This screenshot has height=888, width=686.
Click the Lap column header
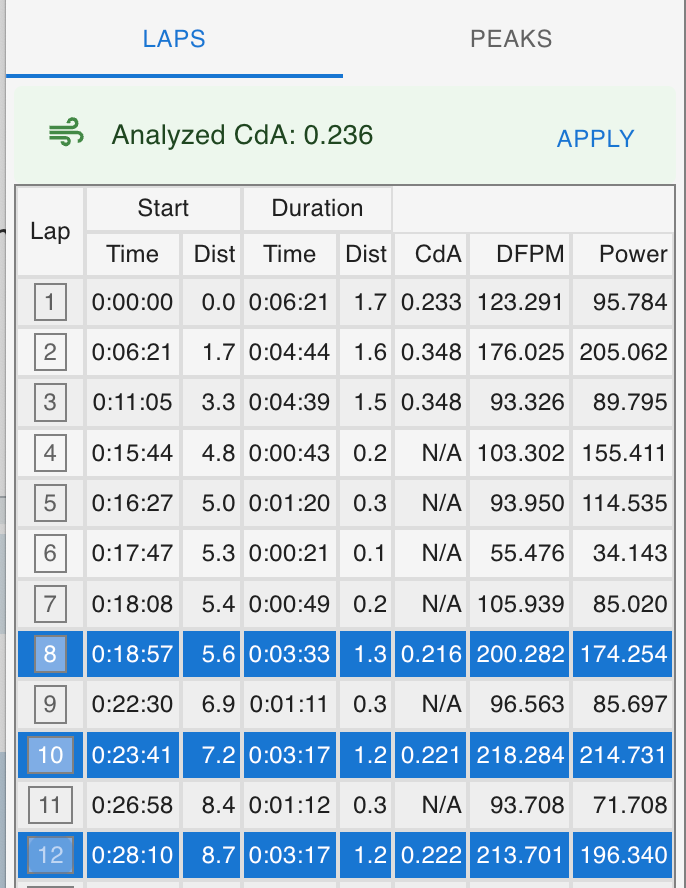pos(50,232)
